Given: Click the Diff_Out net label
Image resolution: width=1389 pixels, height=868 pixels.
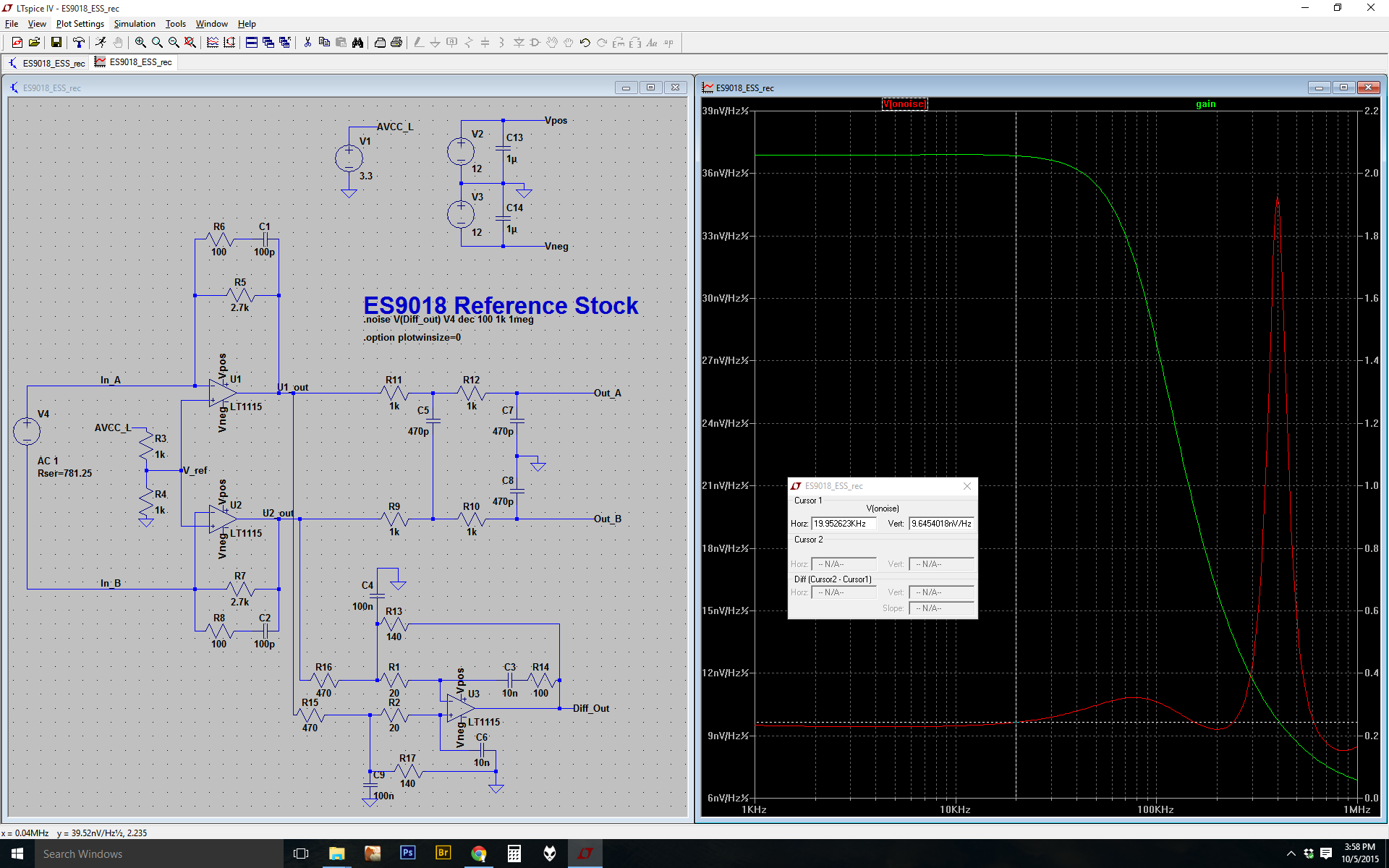Looking at the screenshot, I should (x=591, y=708).
